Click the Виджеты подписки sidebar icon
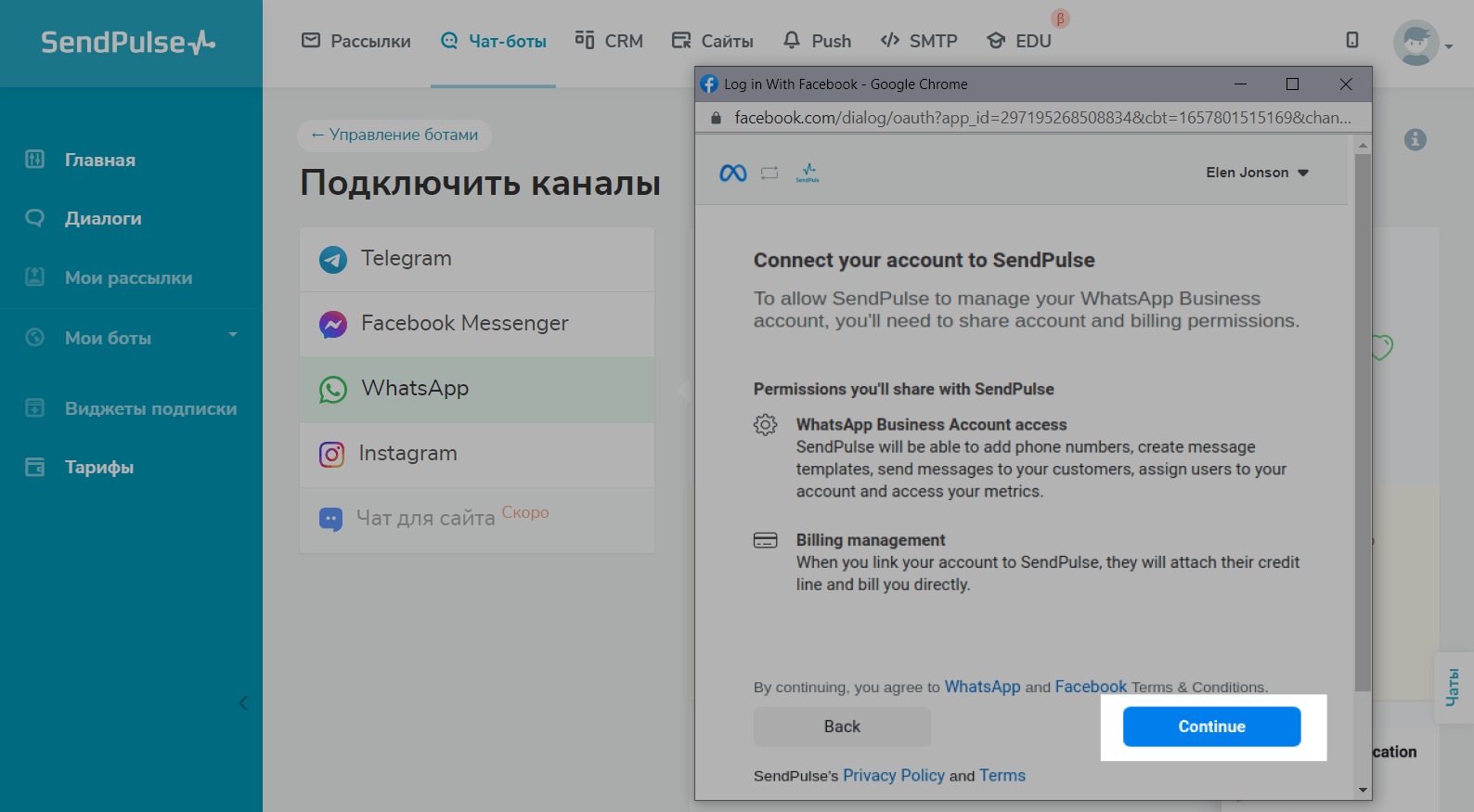 tap(35, 407)
